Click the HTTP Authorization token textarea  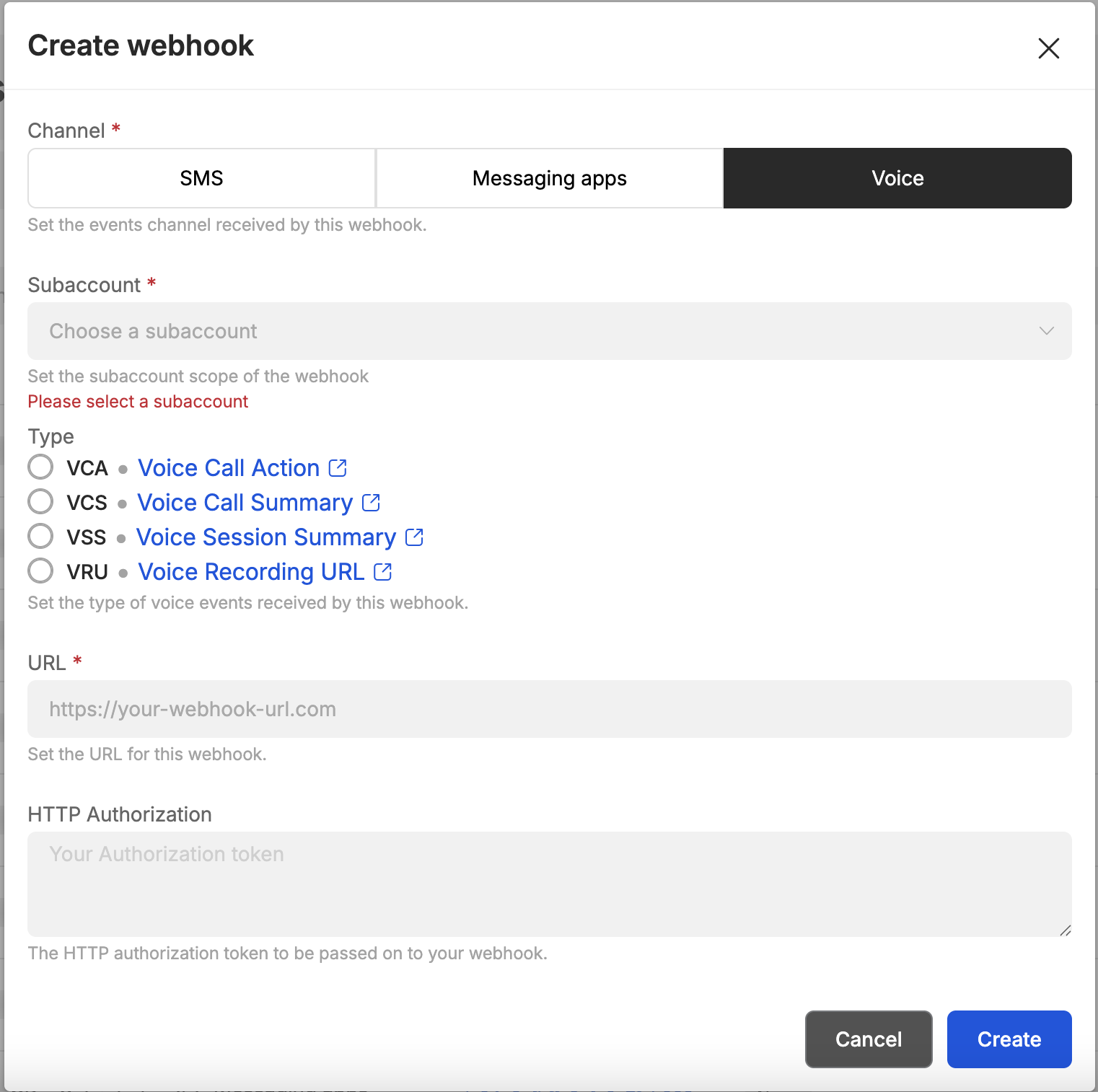(x=549, y=884)
